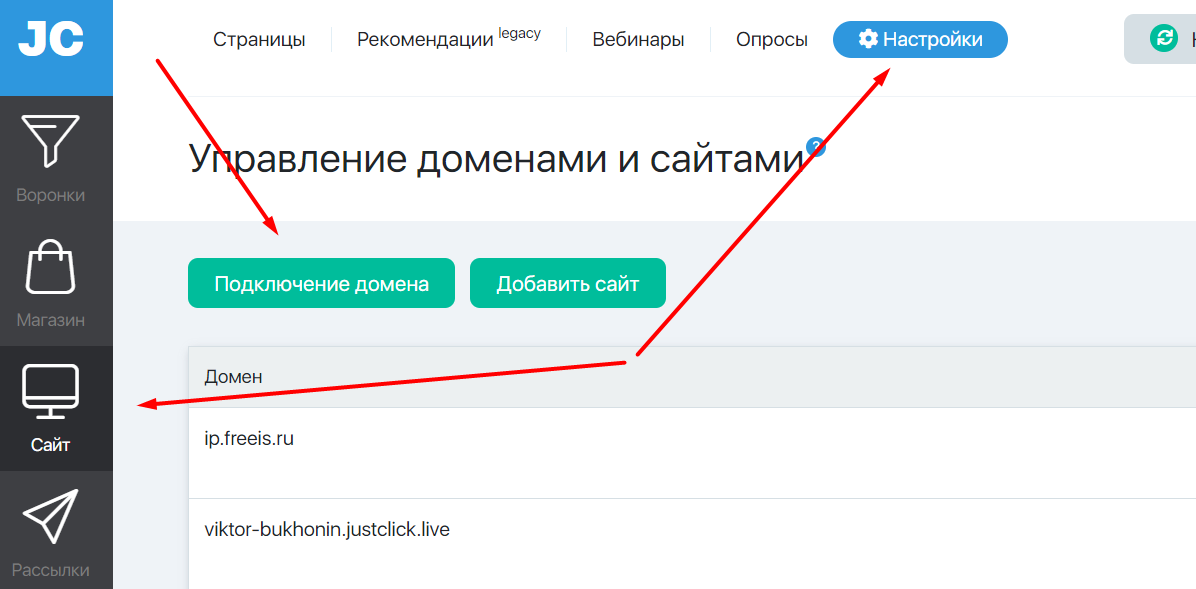Select the Сайт monitor icon

pyautogui.click(x=50, y=391)
